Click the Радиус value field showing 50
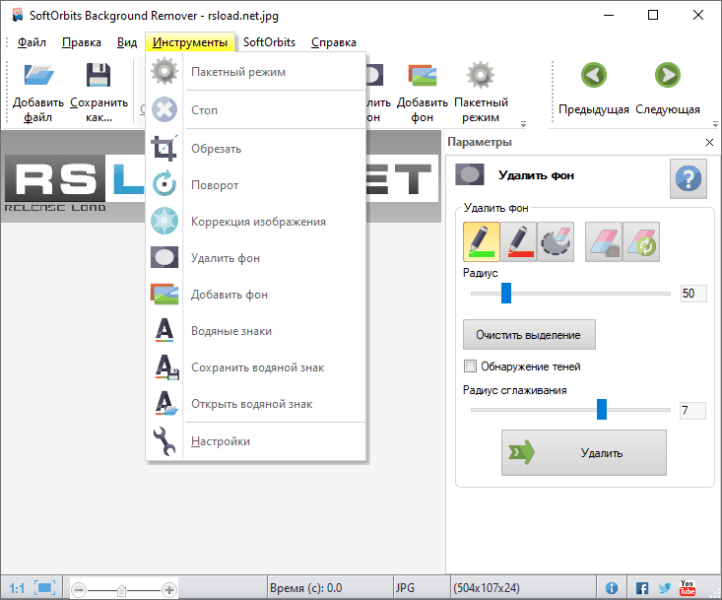Image resolution: width=722 pixels, height=600 pixels. tap(693, 293)
